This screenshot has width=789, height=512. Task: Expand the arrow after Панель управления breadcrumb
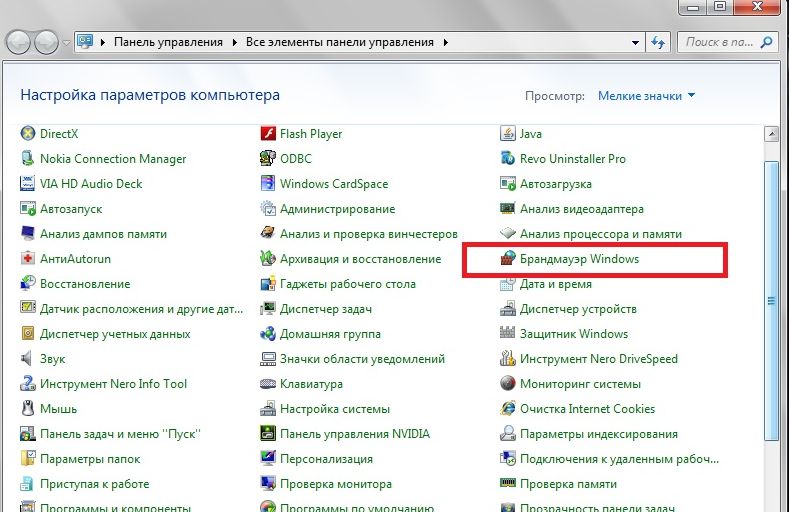click(x=234, y=43)
